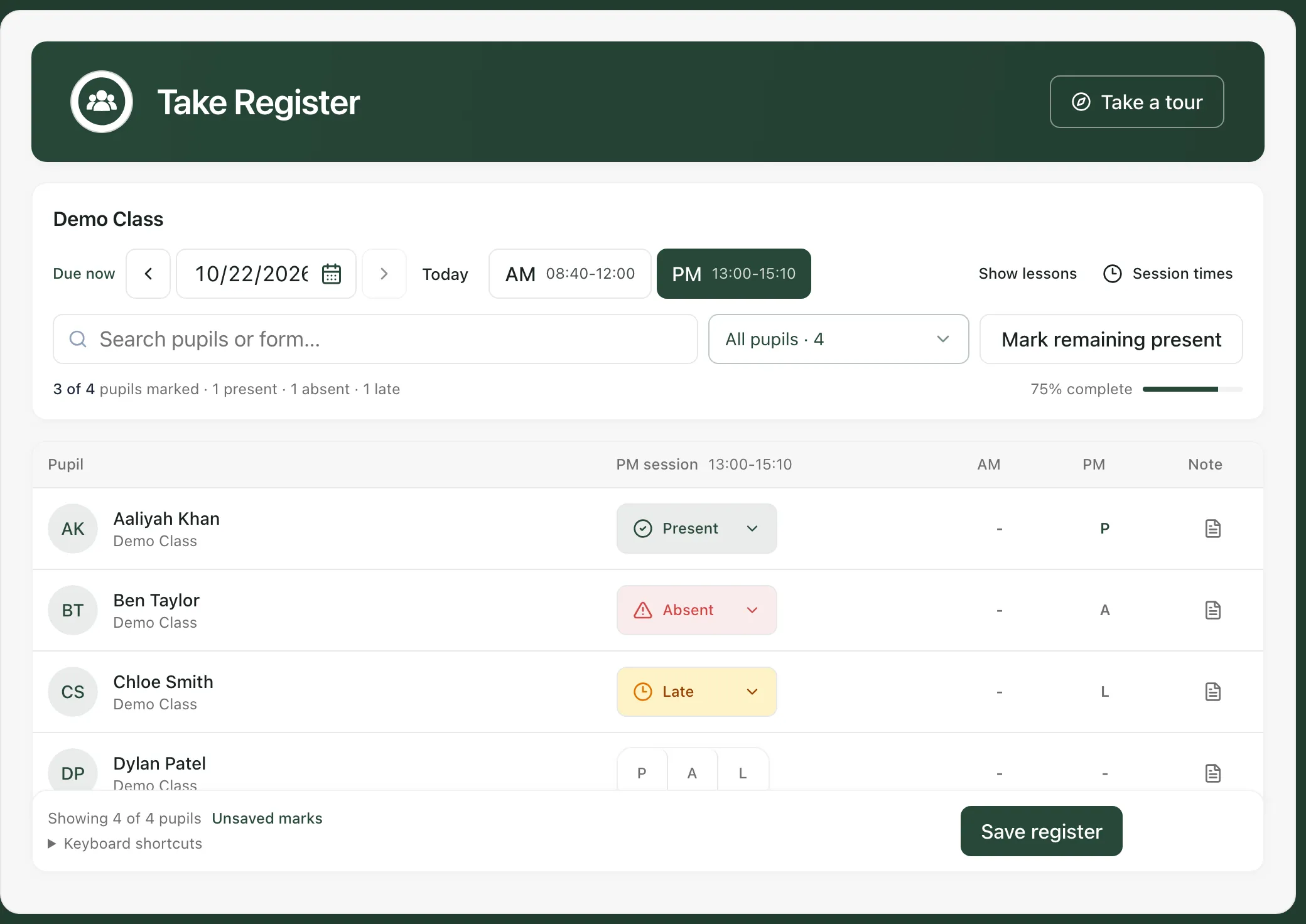
Task: Mark Dylan Patel as present with P
Action: 642,770
